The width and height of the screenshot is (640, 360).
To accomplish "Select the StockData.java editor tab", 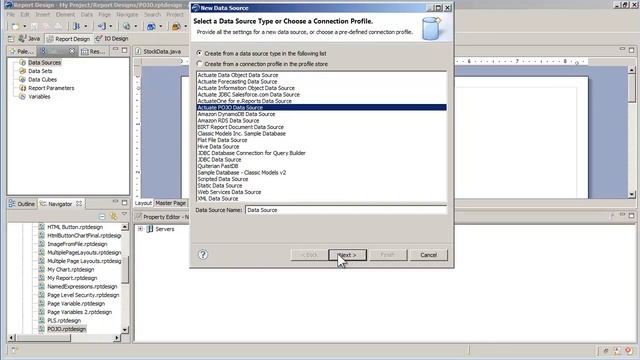I will [x=158, y=51].
